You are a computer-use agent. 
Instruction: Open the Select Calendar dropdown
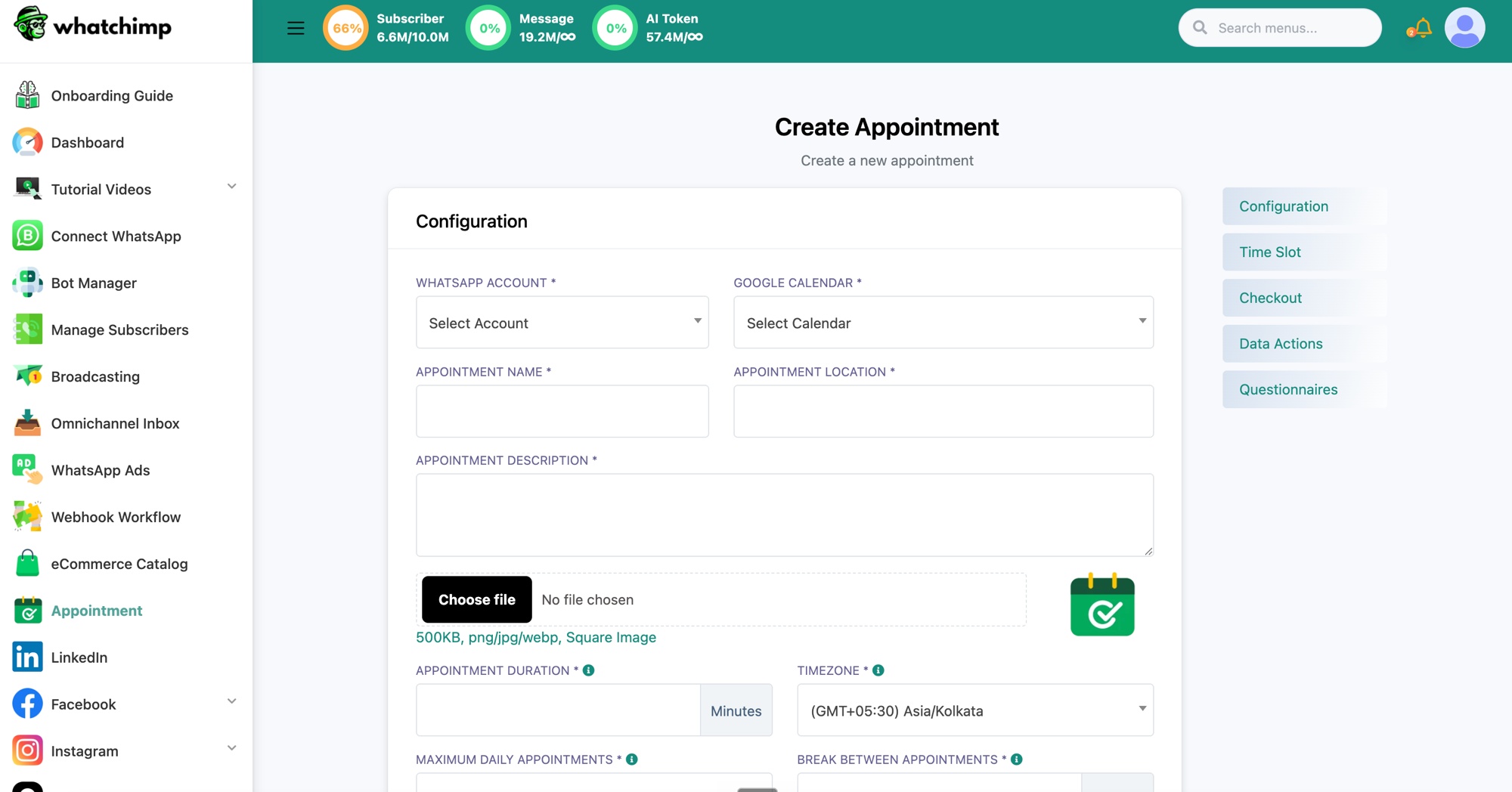tap(943, 323)
